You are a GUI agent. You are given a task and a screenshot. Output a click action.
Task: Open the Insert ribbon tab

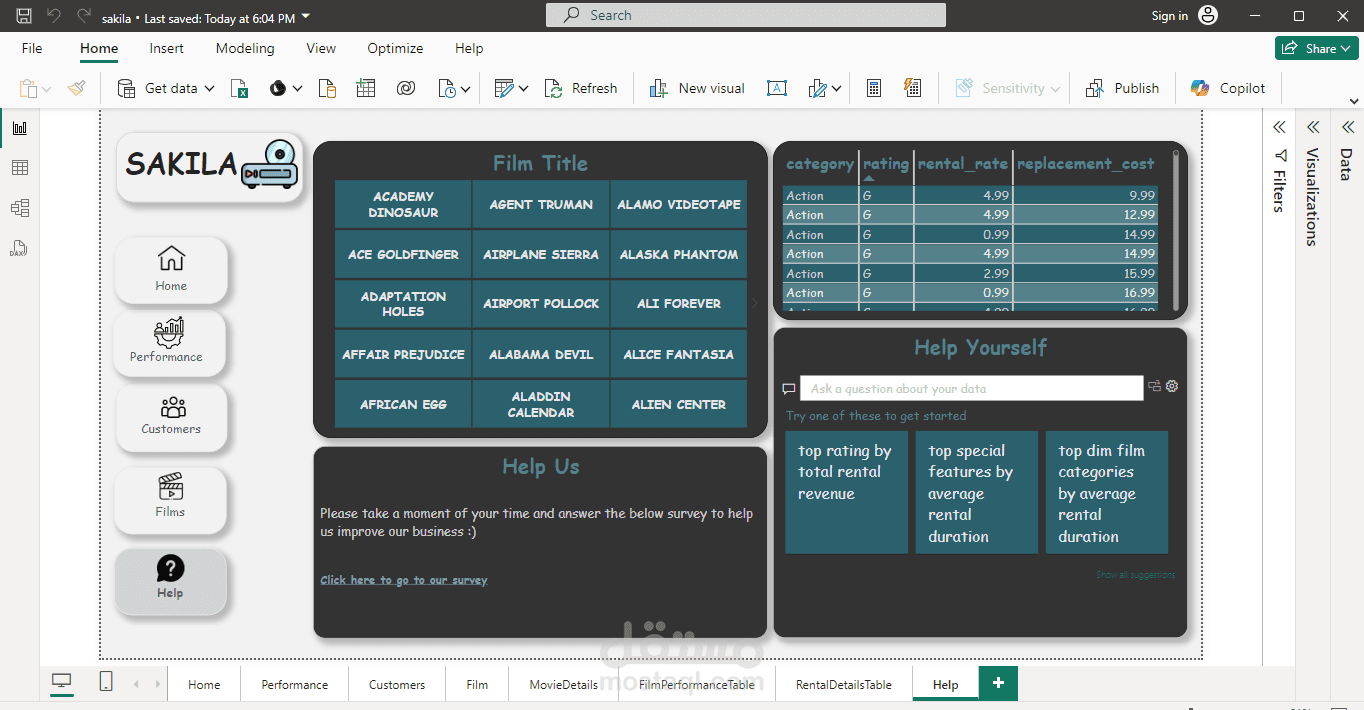click(x=167, y=48)
